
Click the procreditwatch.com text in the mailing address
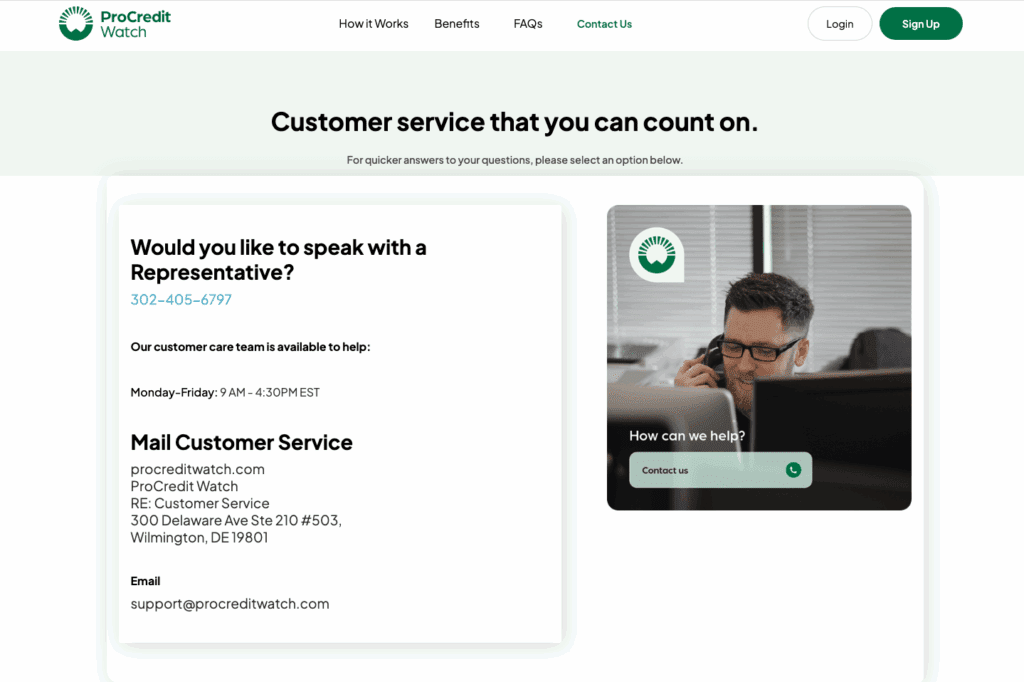197,469
